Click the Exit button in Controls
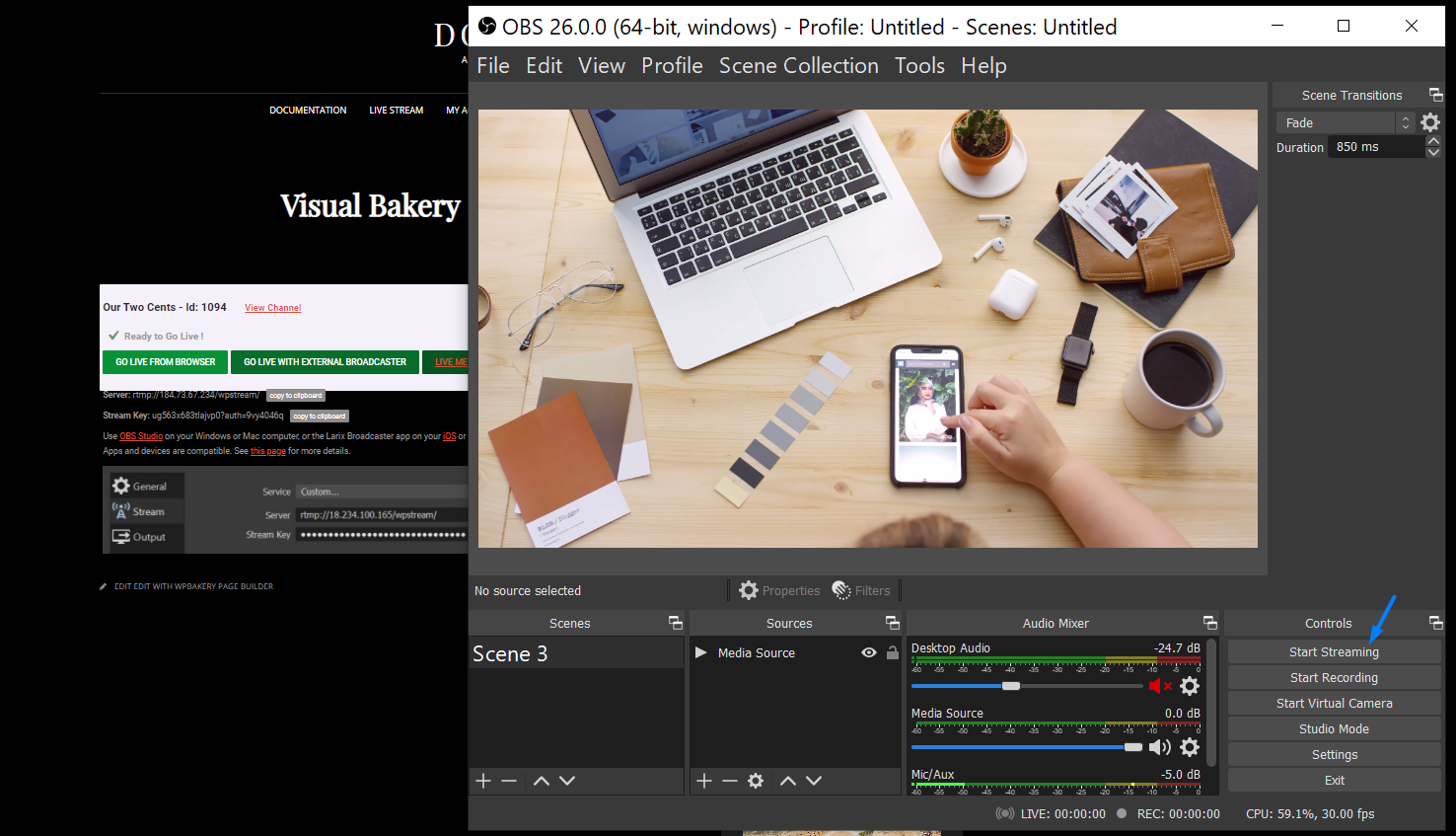 pyautogui.click(x=1335, y=780)
